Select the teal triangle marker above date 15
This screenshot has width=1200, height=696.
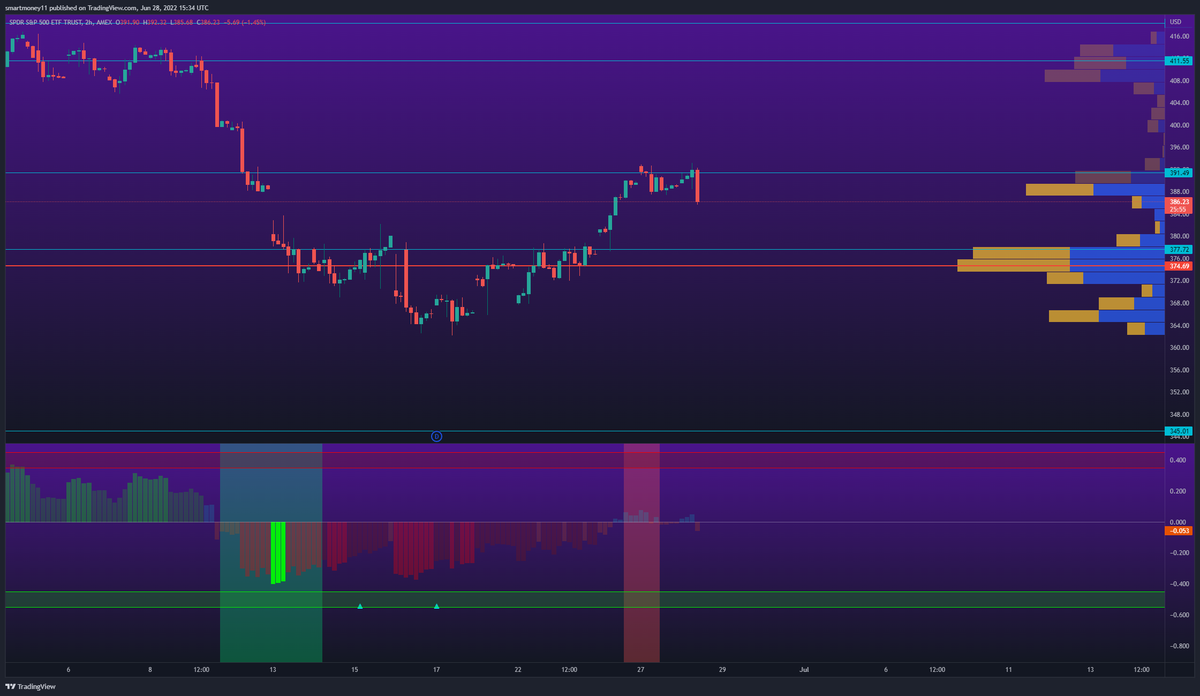pos(360,606)
